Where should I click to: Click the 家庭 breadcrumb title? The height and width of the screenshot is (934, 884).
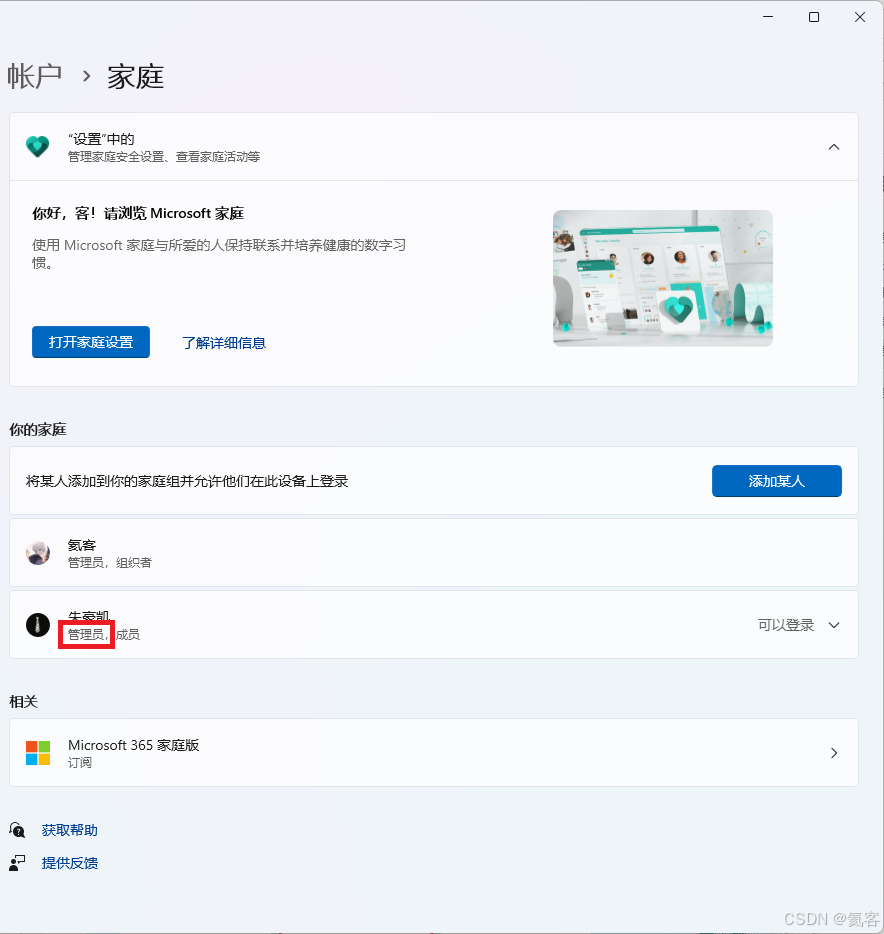point(135,76)
